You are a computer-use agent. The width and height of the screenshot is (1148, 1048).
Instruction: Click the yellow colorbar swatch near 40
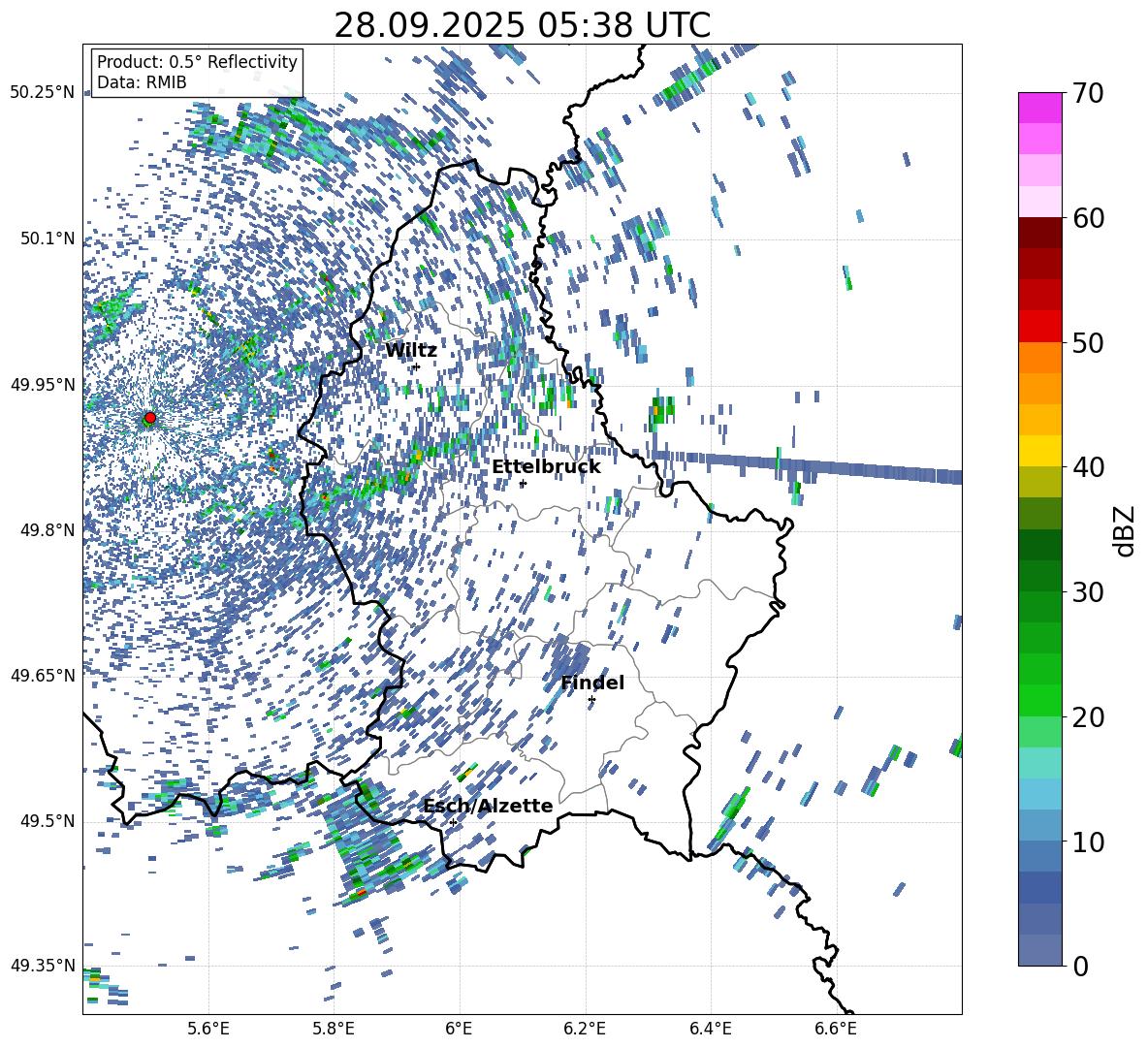click(x=1039, y=451)
